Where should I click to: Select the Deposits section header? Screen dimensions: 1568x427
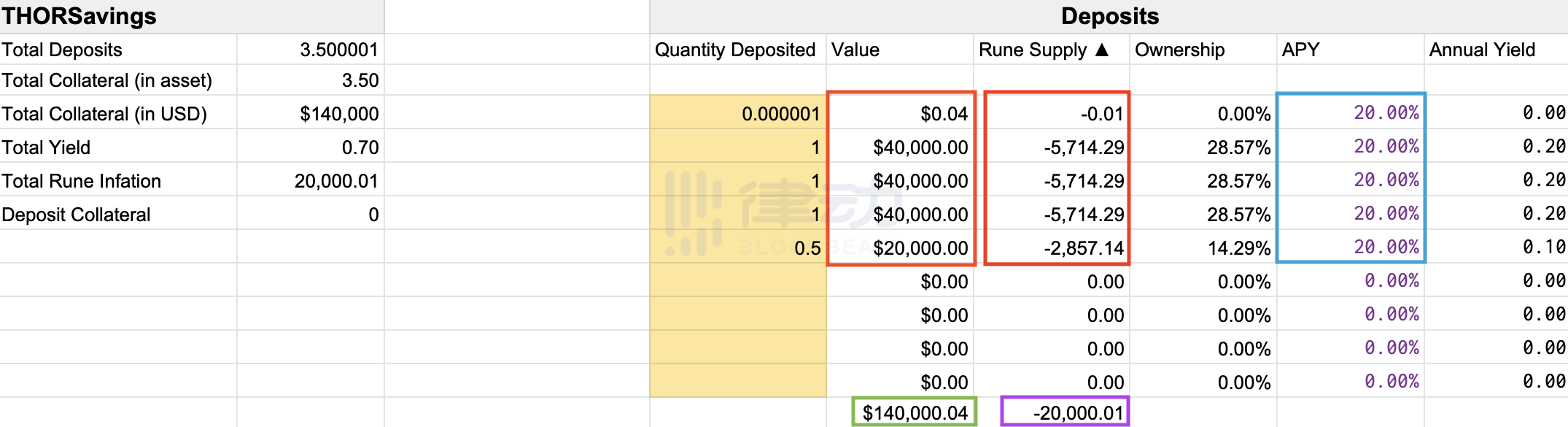(1109, 16)
